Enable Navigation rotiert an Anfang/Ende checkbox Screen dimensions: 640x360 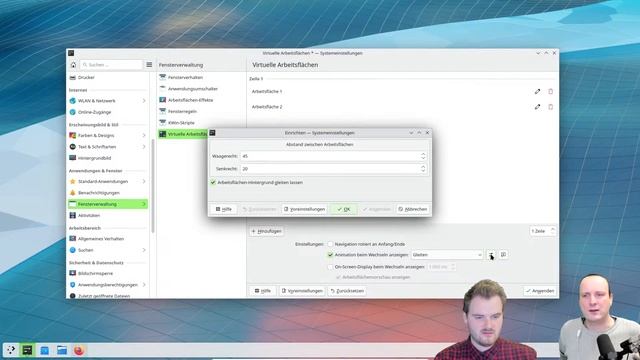coord(330,244)
